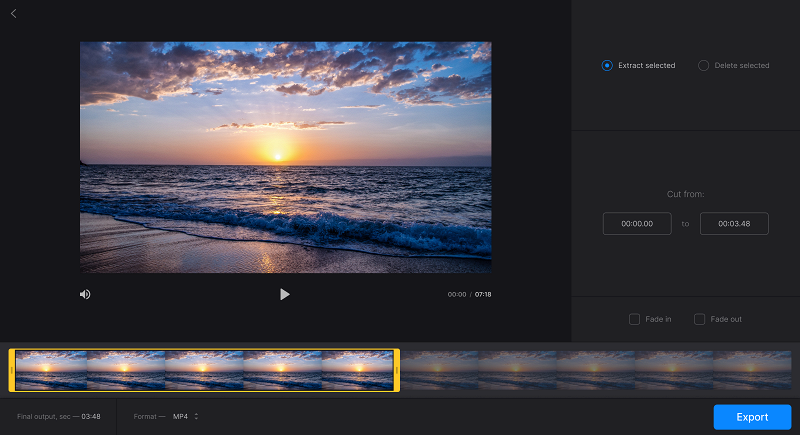Viewport: 800px width, 435px height.
Task: Go back using the left arrow icon
Action: point(14,14)
